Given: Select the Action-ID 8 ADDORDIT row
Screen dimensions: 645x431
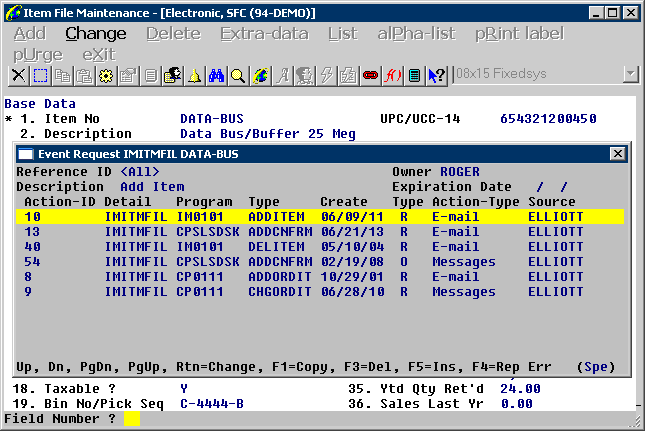Looking at the screenshot, I should [320, 277].
